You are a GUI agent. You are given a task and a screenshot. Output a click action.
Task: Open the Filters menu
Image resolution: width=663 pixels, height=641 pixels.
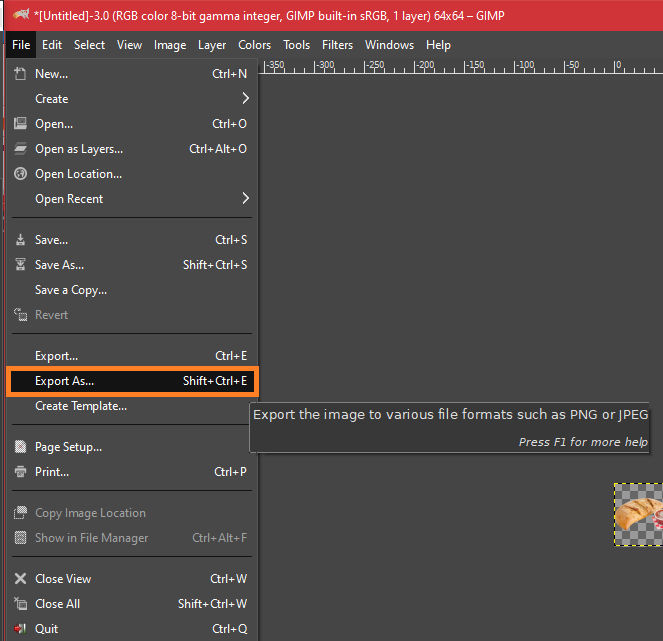pyautogui.click(x=337, y=45)
